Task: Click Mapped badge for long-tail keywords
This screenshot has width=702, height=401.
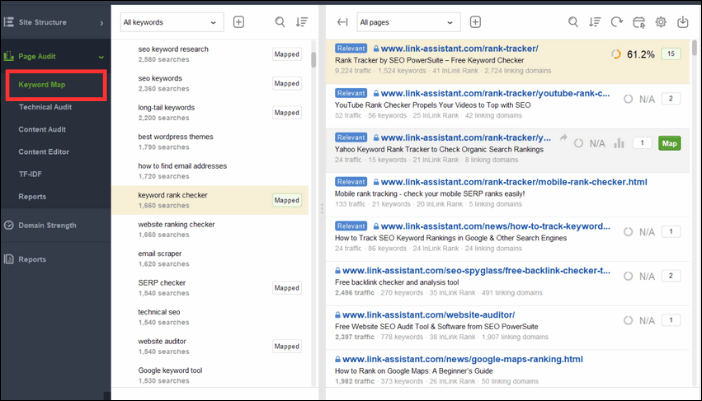Action: click(287, 112)
